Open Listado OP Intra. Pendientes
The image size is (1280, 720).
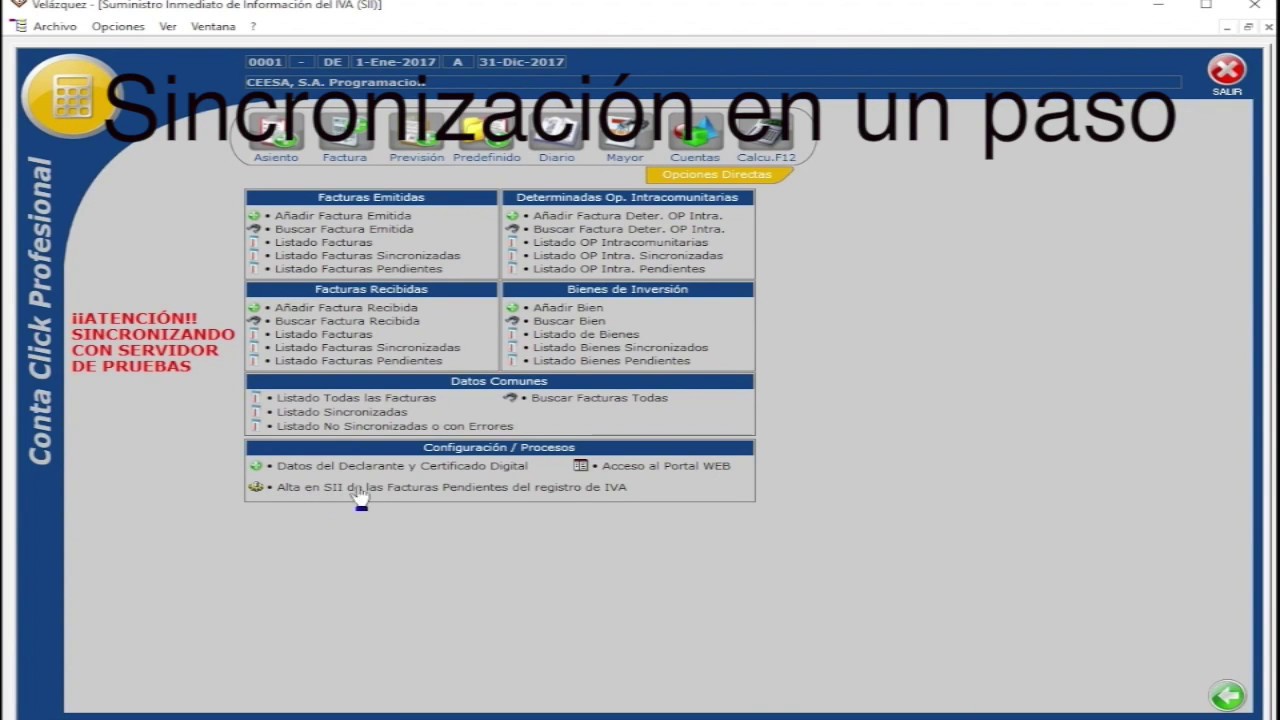coord(619,269)
